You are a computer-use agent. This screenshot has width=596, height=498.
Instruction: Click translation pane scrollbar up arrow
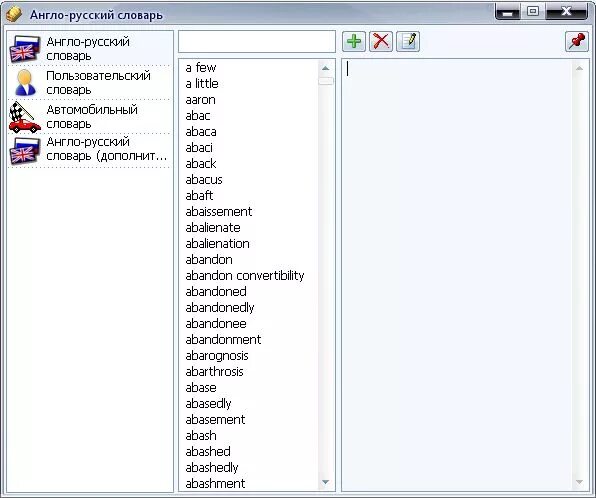click(579, 68)
